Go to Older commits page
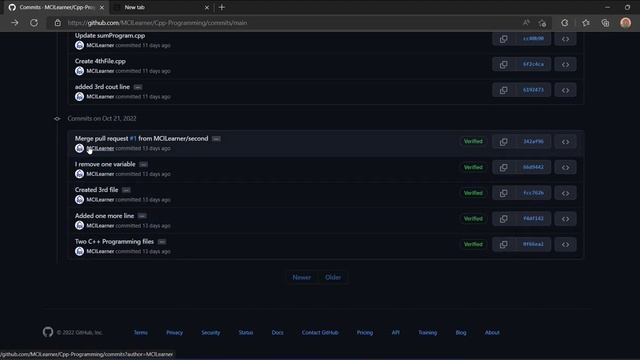 (x=333, y=278)
